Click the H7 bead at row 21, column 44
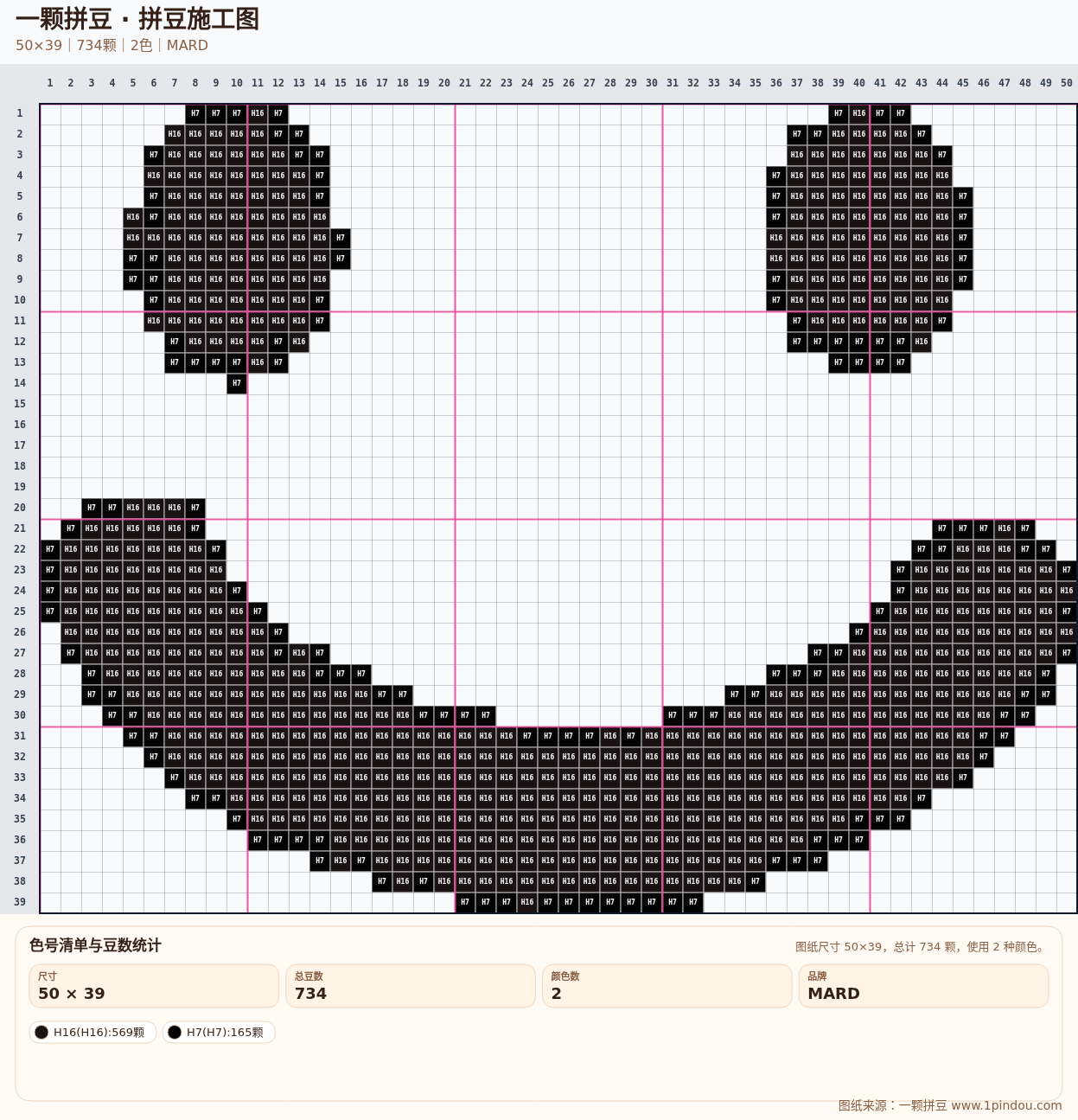Screen dimensions: 1078x1120 click(x=942, y=528)
